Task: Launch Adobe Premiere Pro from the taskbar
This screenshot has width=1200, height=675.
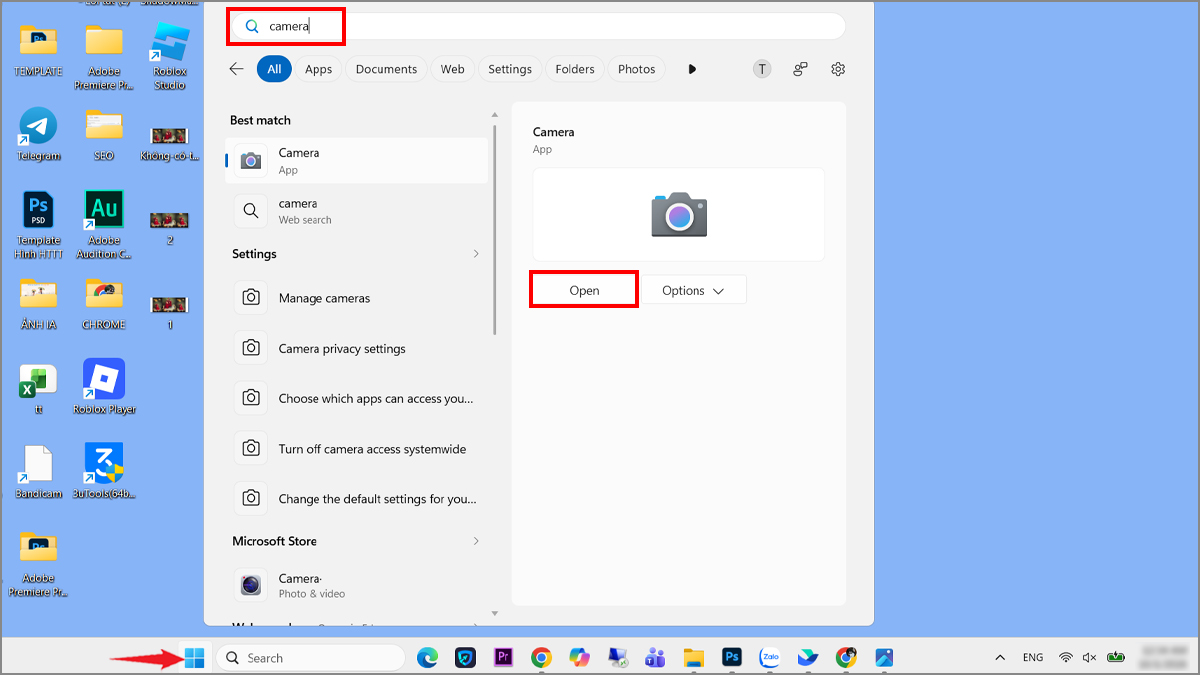Action: pos(503,657)
